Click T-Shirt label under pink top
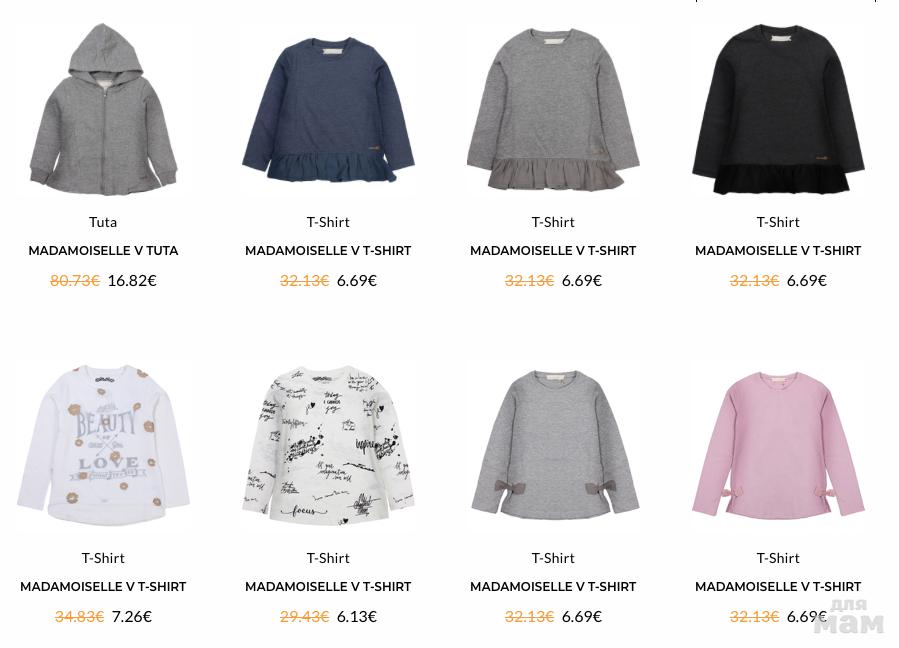The height and width of the screenshot is (648, 899). 778,558
